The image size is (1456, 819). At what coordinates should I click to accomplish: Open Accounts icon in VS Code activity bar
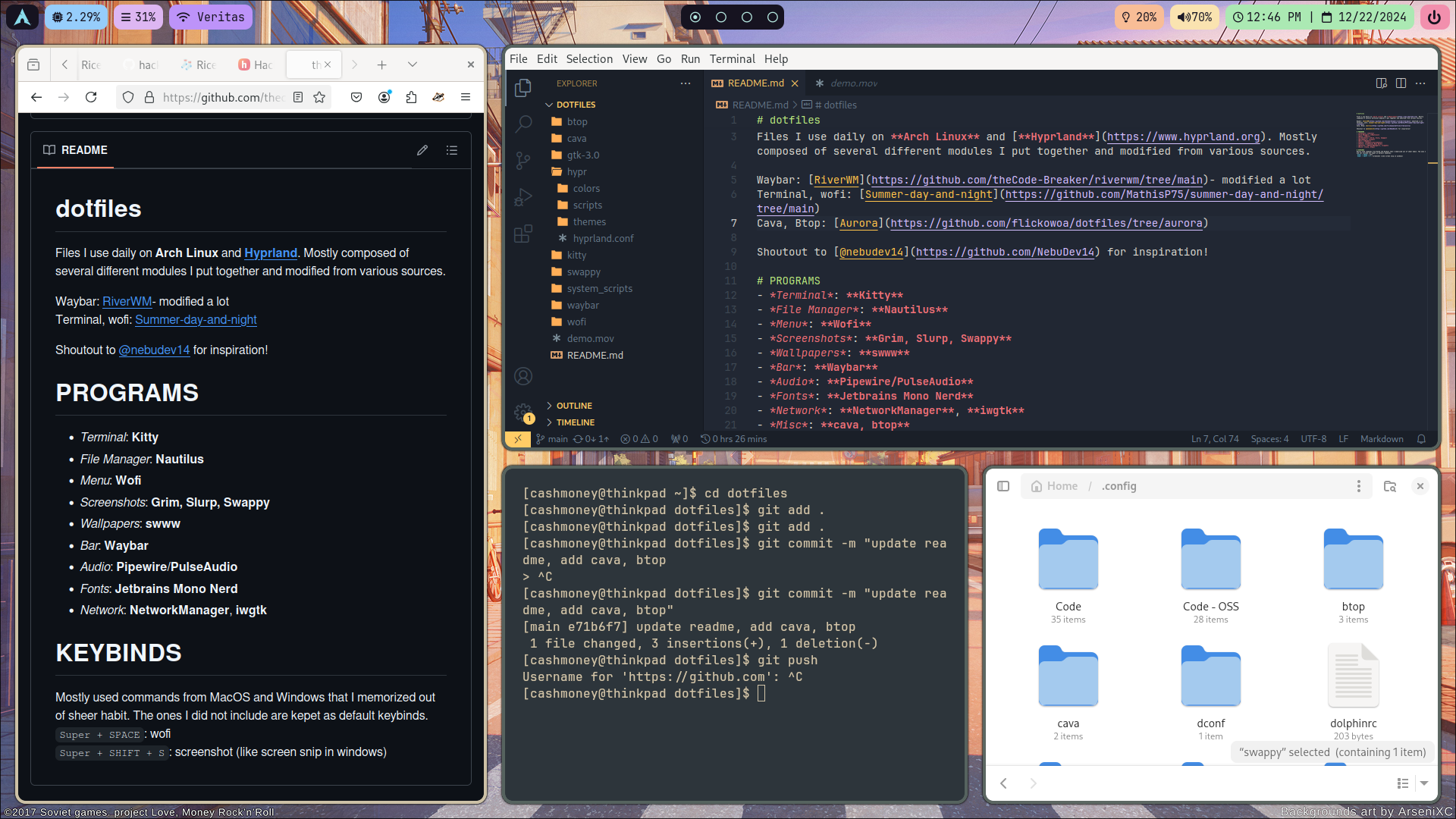[522, 376]
